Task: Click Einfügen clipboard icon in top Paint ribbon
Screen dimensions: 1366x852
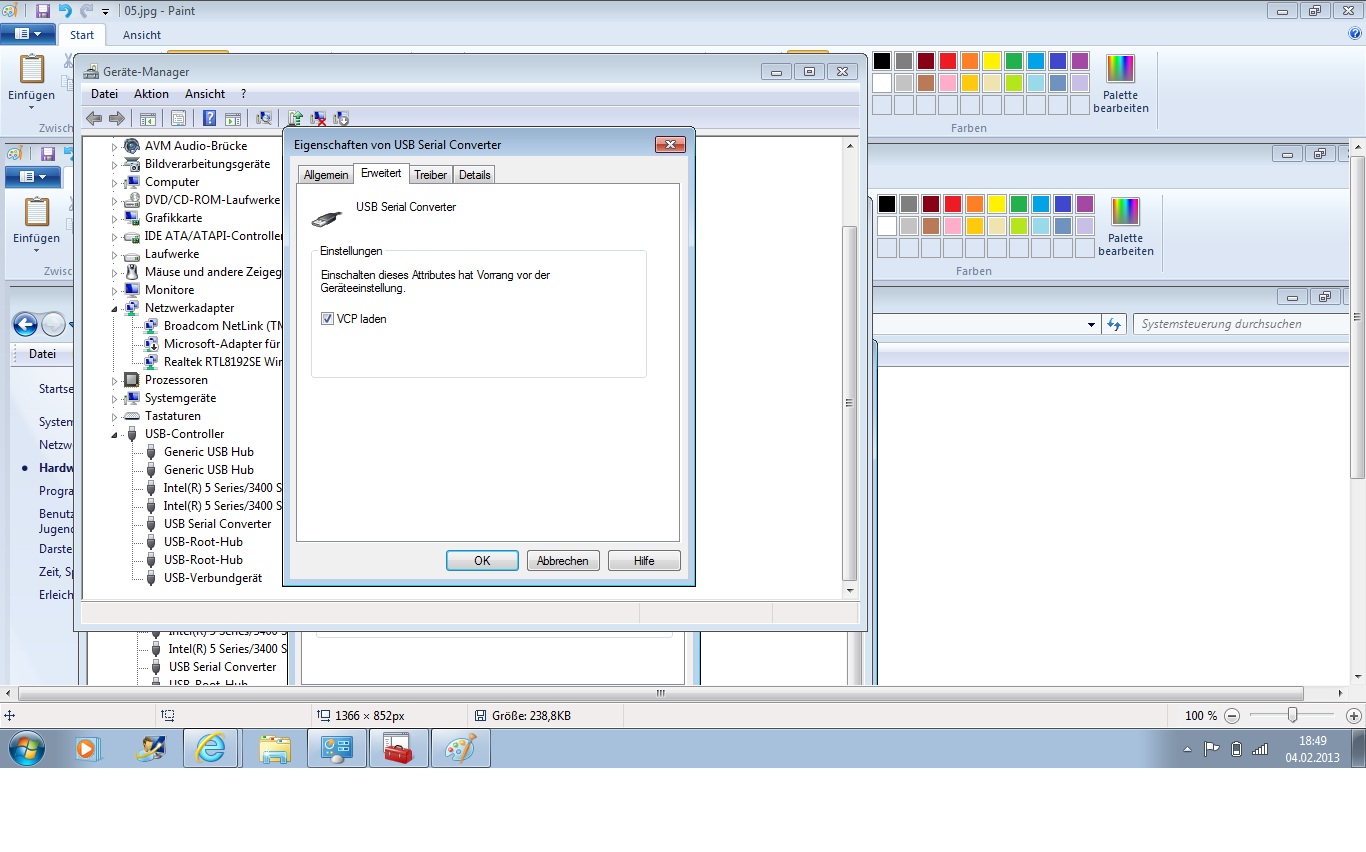Action: 32,70
